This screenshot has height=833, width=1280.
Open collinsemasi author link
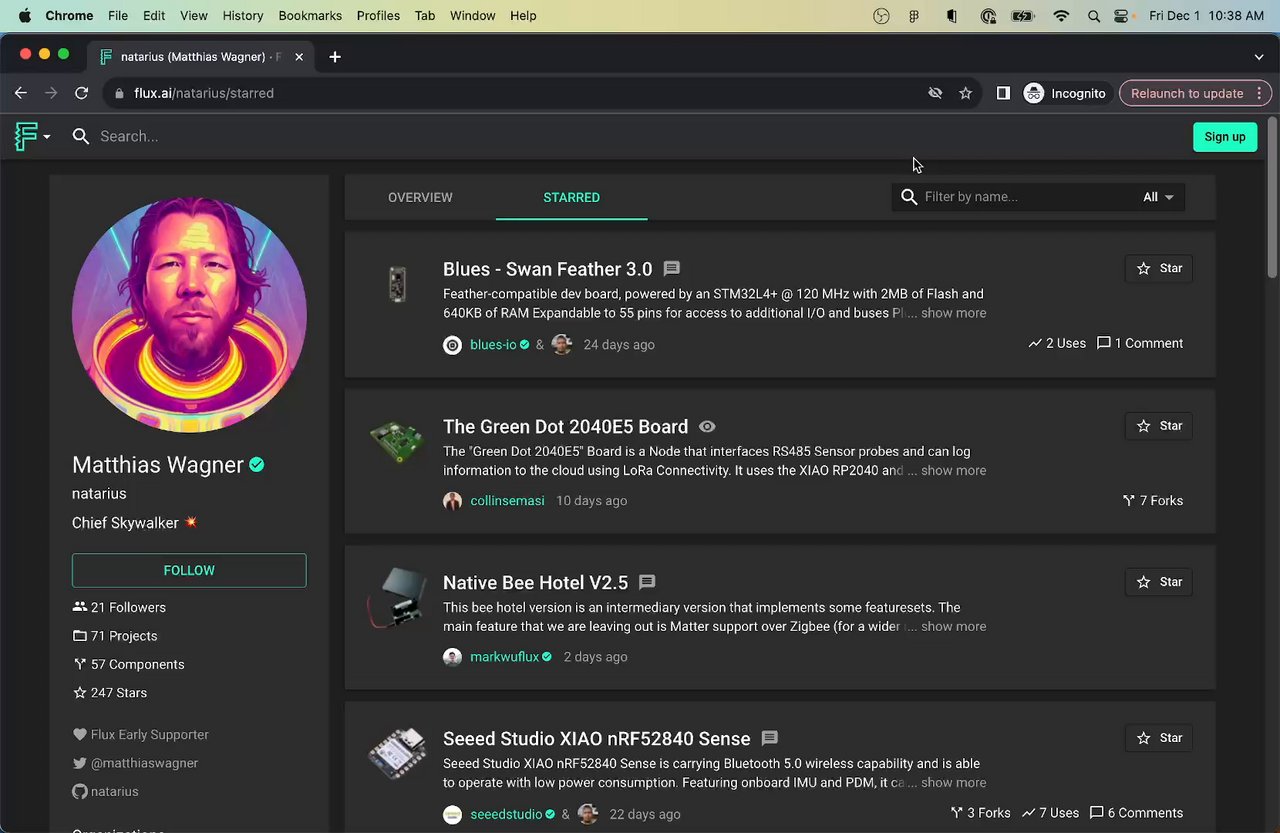coord(507,500)
